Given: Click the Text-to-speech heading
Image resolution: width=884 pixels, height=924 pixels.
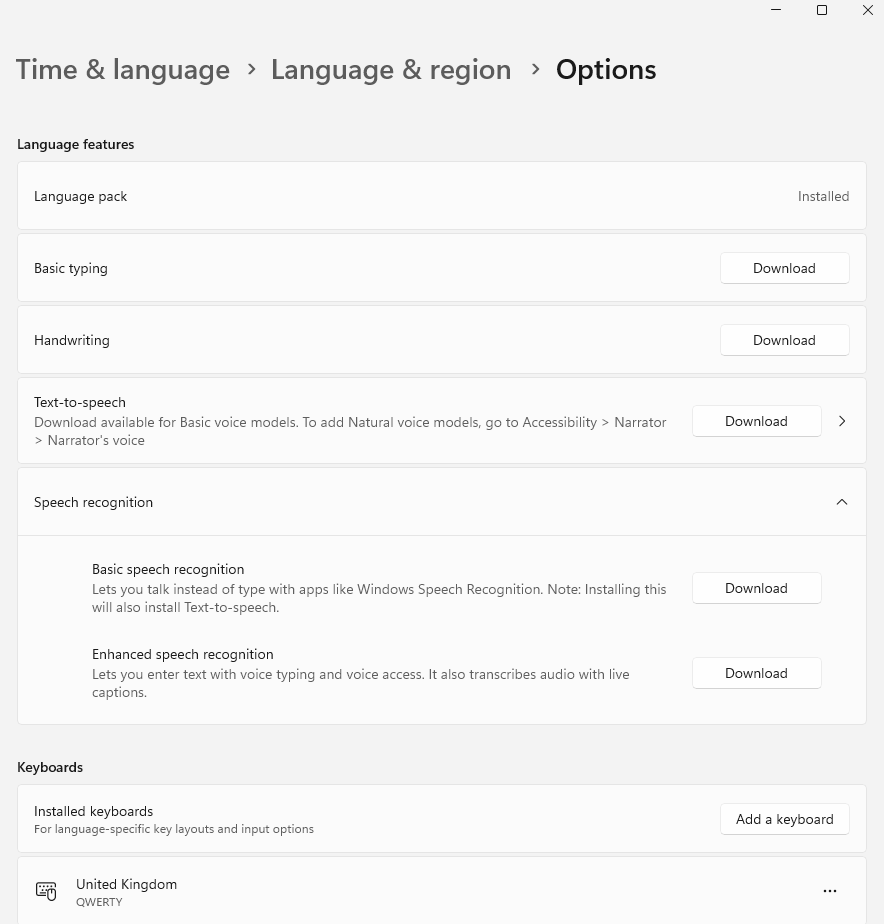Looking at the screenshot, I should [80, 402].
